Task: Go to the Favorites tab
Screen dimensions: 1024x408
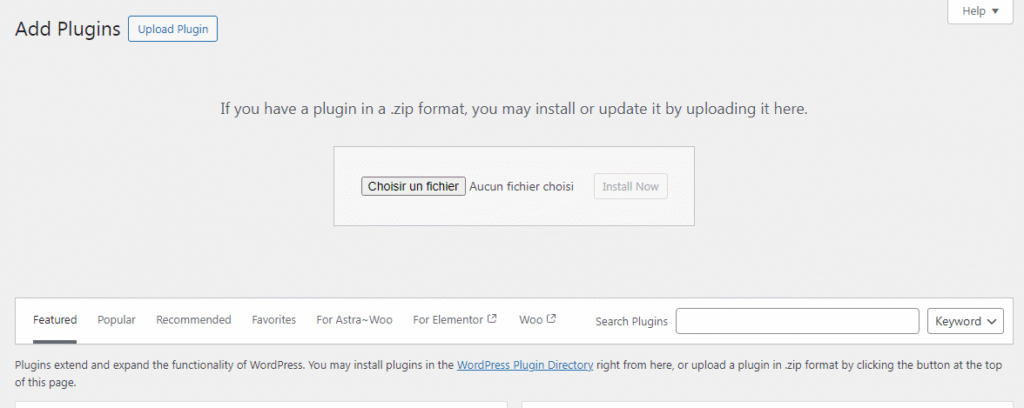Action: [x=274, y=320]
